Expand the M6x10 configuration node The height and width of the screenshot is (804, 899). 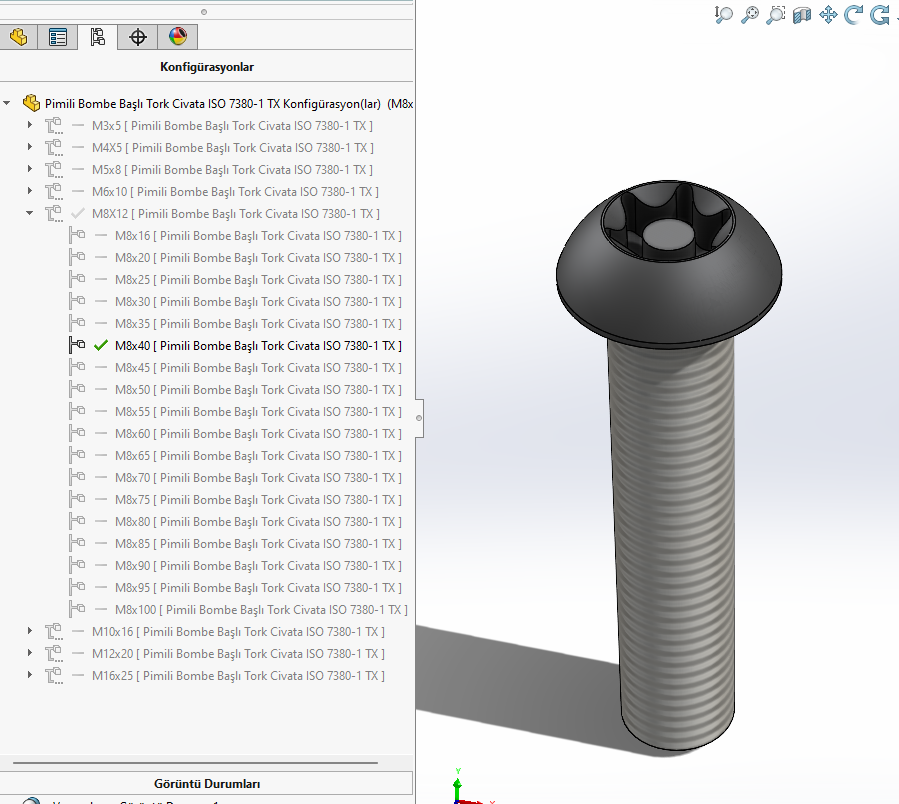pyautogui.click(x=30, y=190)
